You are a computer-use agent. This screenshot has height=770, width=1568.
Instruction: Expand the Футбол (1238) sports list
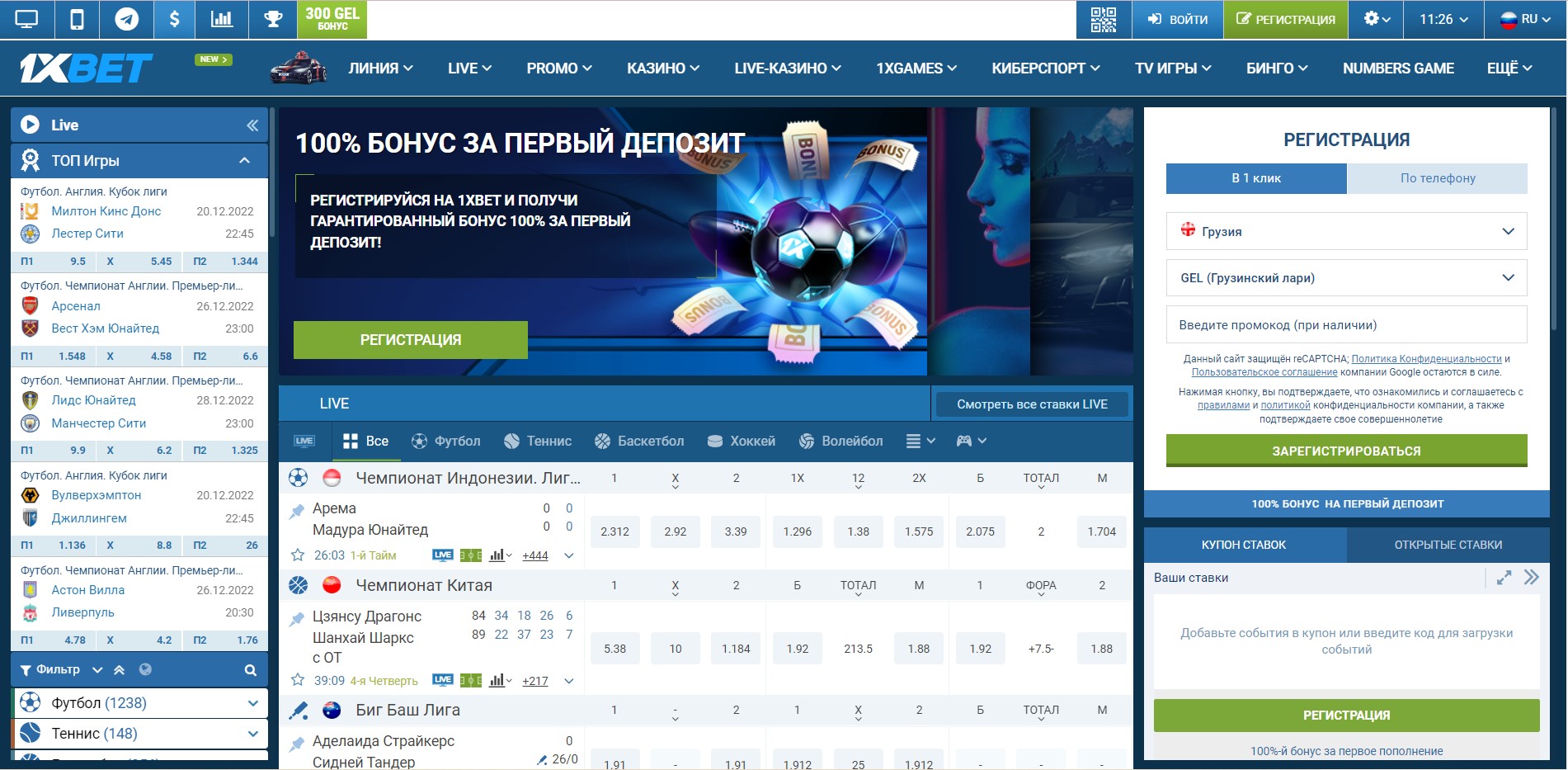(x=252, y=703)
